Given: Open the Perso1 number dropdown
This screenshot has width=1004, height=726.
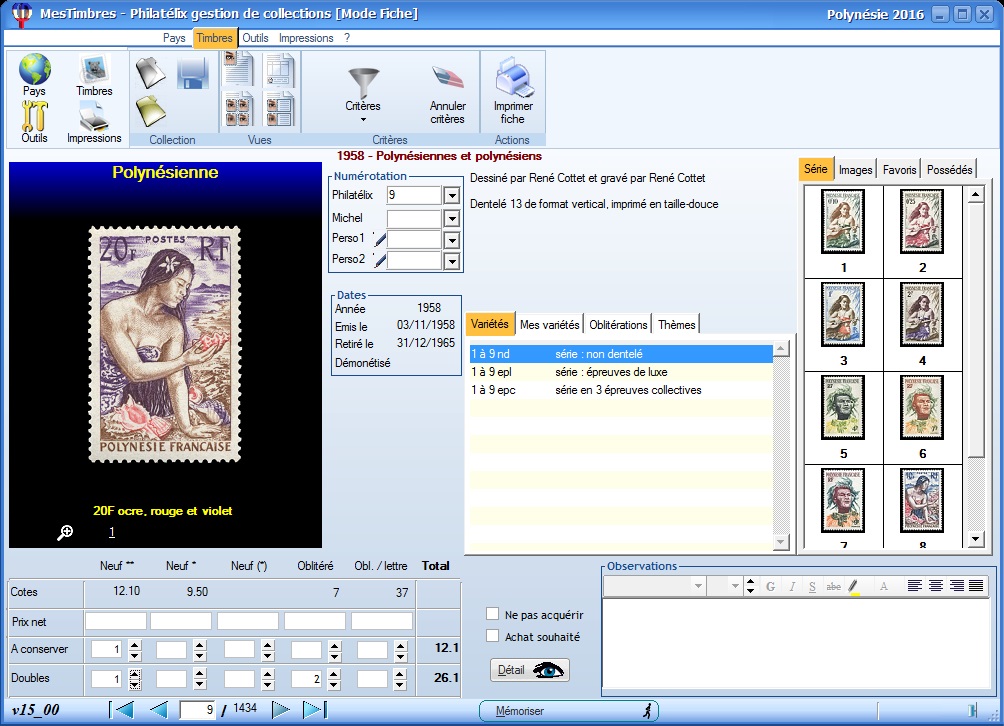Looking at the screenshot, I should pyautogui.click(x=451, y=241).
